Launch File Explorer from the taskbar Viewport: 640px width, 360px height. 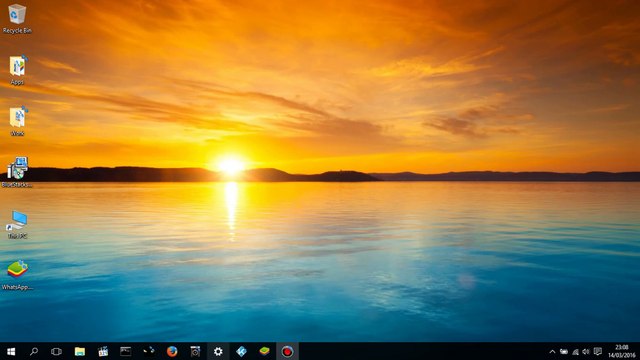[x=80, y=351]
